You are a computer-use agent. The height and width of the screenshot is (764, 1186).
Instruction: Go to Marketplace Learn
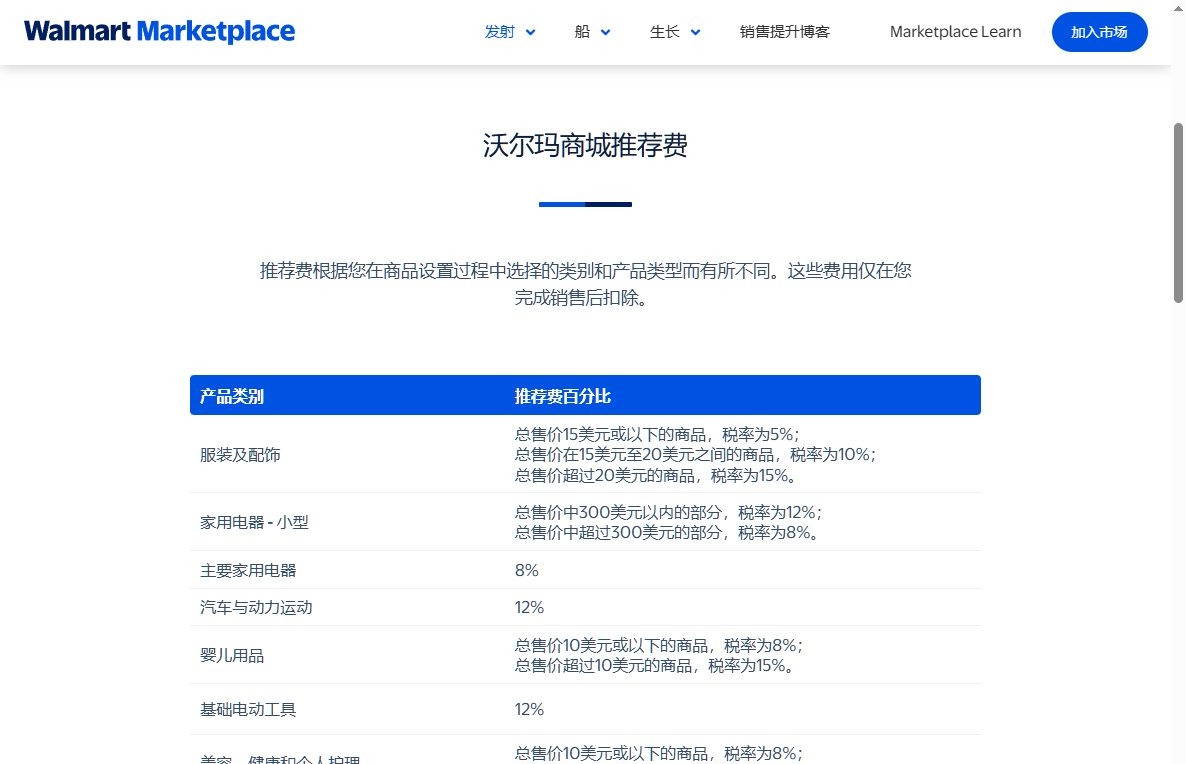coord(955,32)
